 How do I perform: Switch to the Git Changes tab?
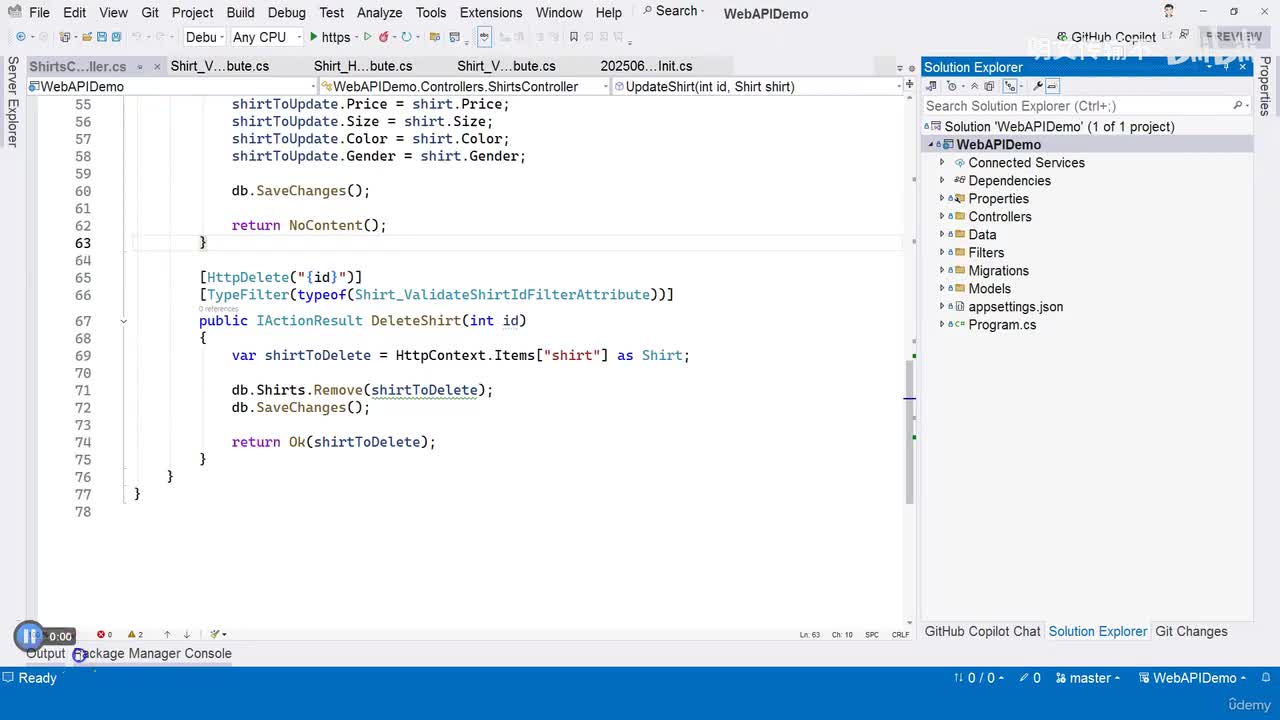click(x=1191, y=632)
